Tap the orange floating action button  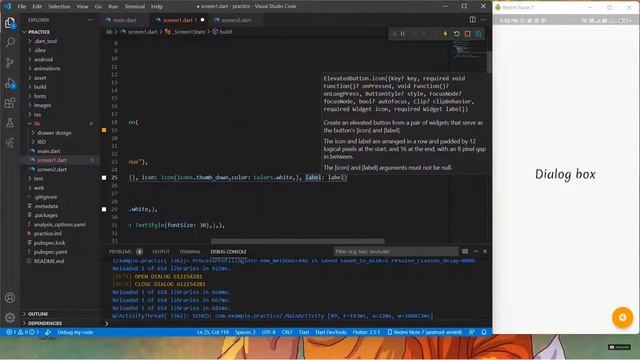coord(622,317)
